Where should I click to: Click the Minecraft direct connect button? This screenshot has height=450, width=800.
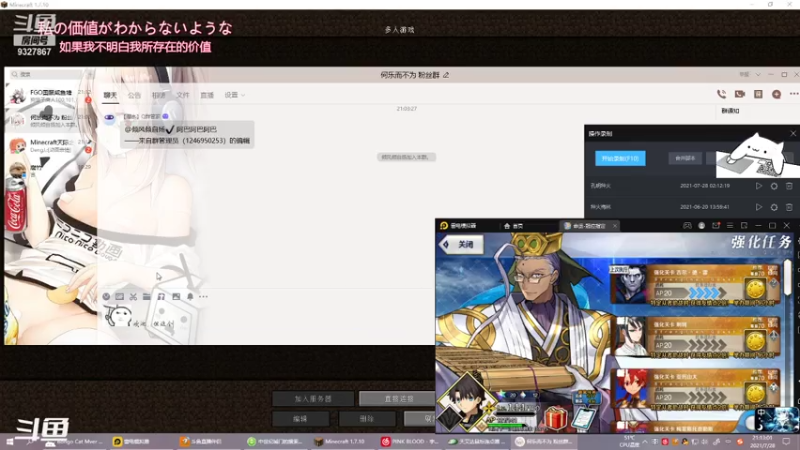coord(398,398)
